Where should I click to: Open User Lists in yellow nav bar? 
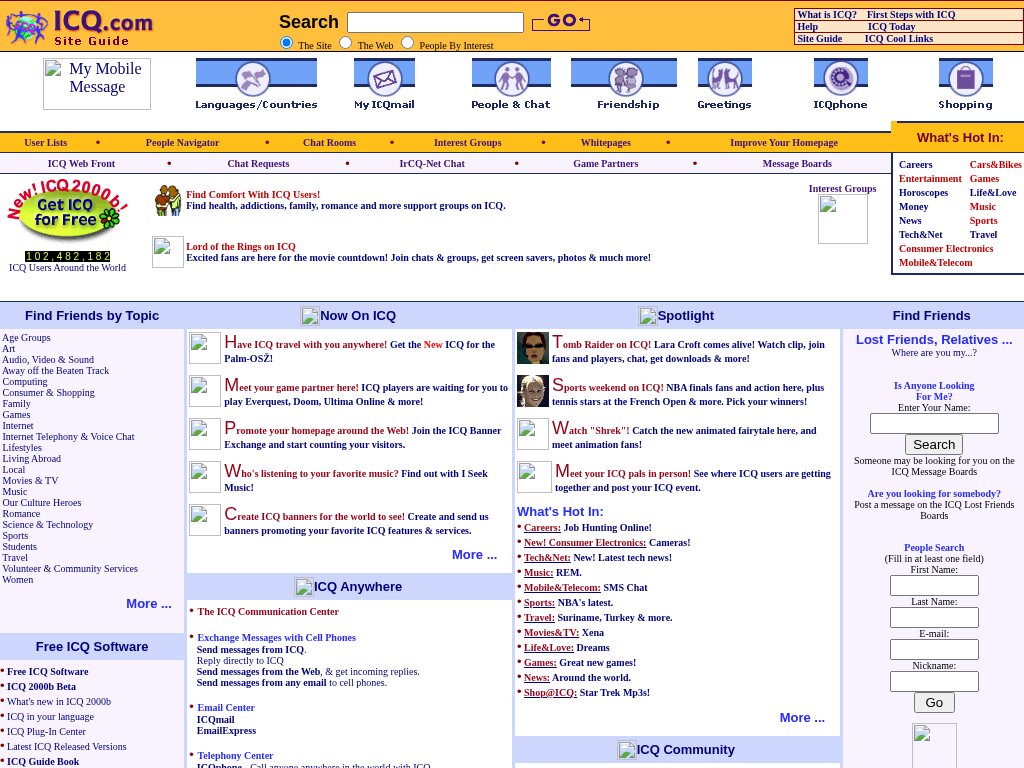46,142
